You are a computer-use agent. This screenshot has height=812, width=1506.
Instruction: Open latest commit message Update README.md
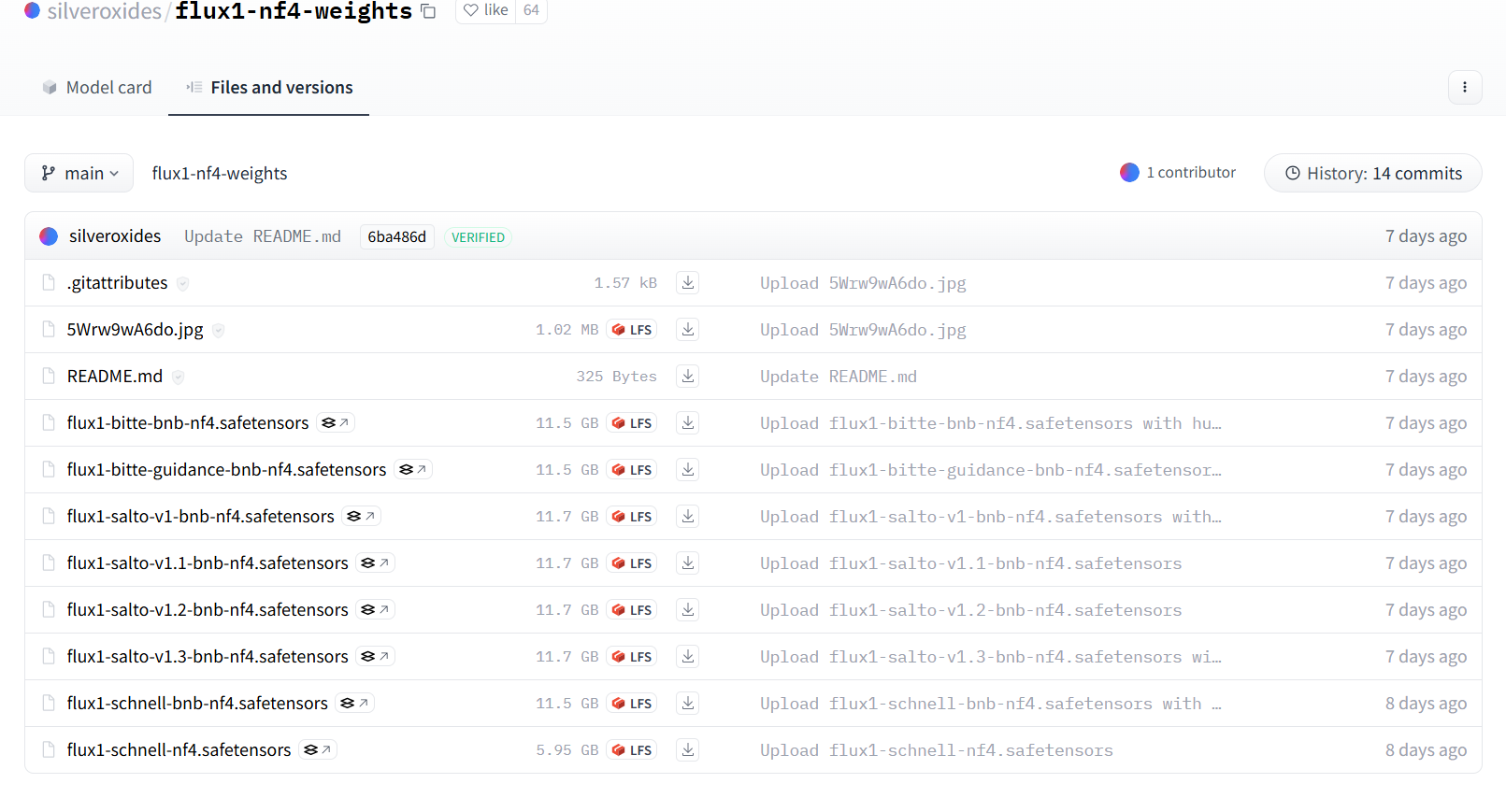pos(263,236)
